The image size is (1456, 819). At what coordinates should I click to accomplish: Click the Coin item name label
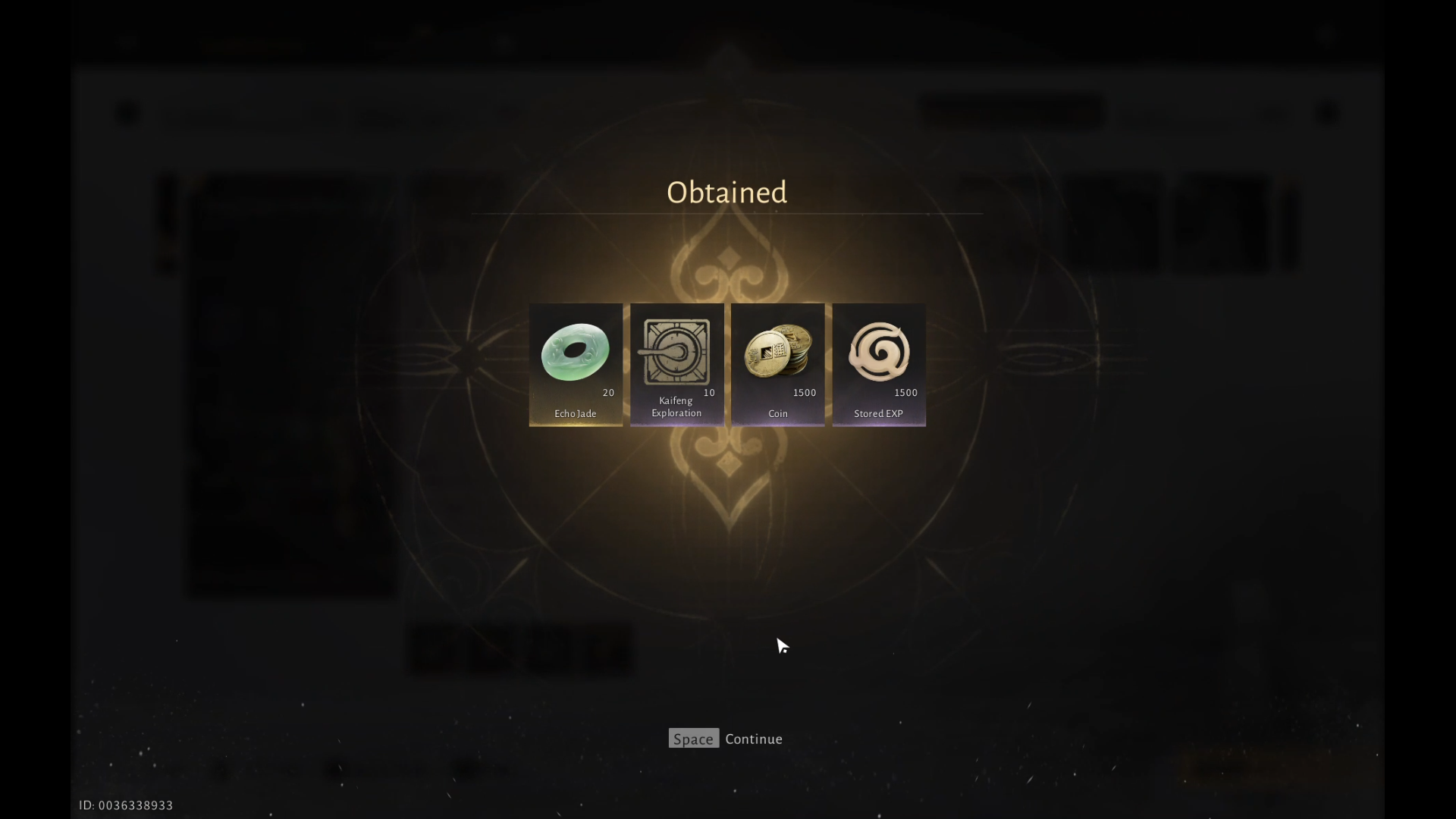778,414
